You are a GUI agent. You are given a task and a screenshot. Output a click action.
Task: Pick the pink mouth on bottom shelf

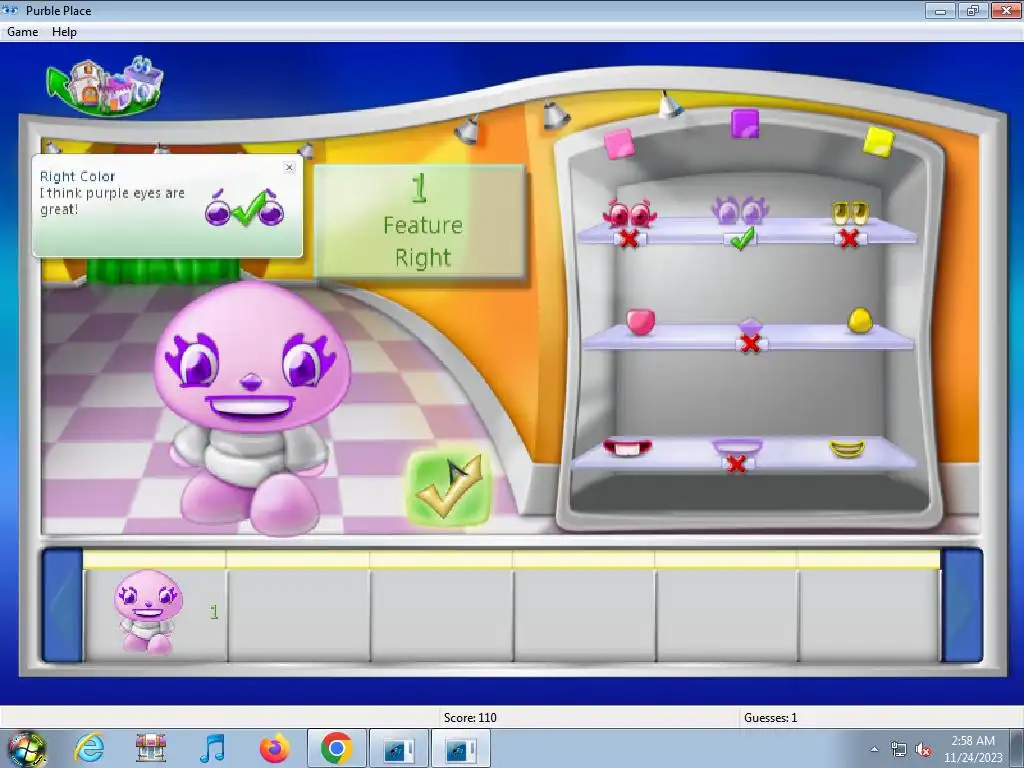point(627,448)
